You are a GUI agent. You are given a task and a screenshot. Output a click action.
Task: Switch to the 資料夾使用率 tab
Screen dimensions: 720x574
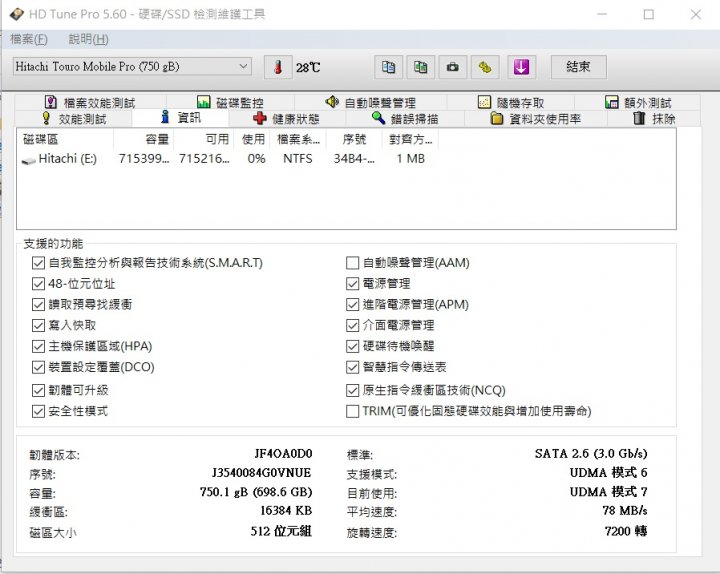pyautogui.click(x=535, y=119)
